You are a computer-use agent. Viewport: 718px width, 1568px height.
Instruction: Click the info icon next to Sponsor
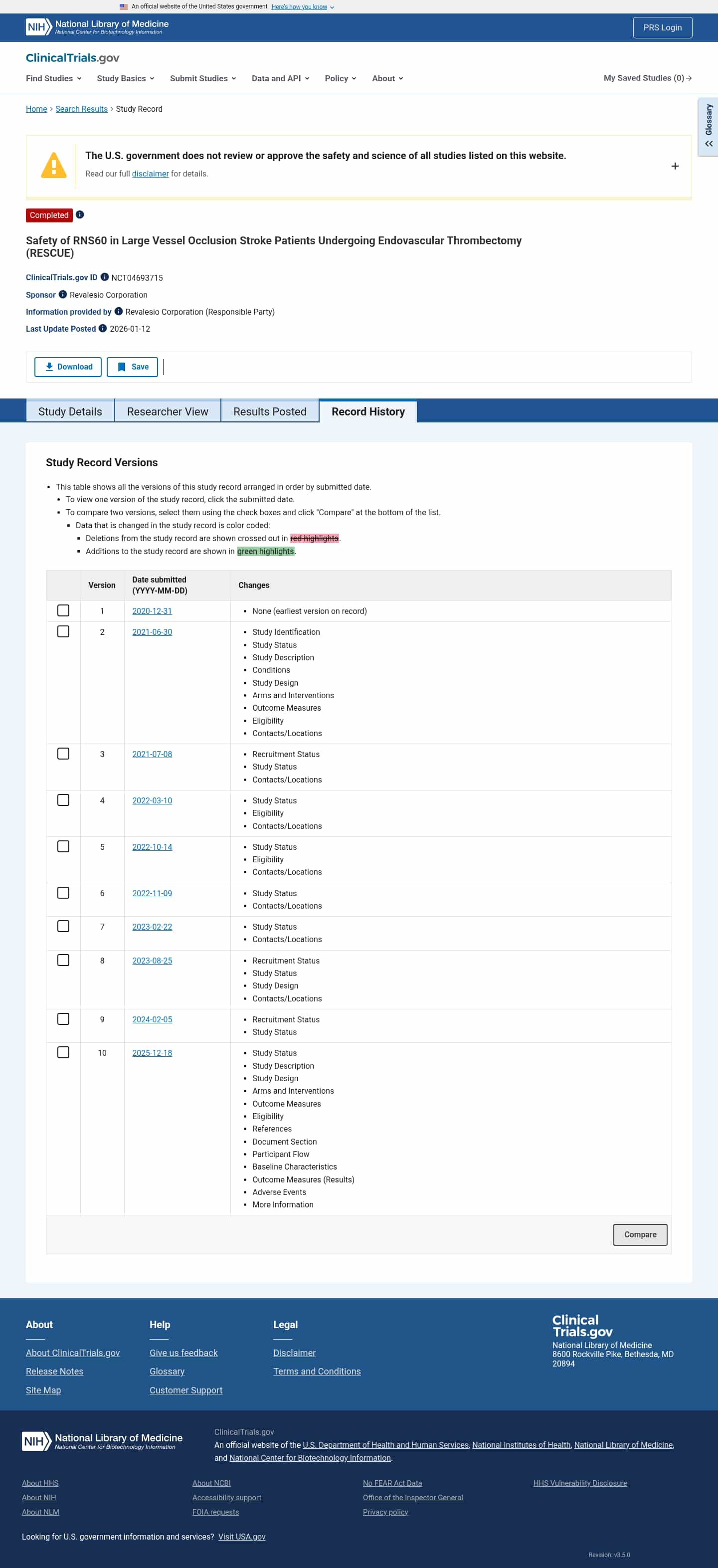[63, 295]
